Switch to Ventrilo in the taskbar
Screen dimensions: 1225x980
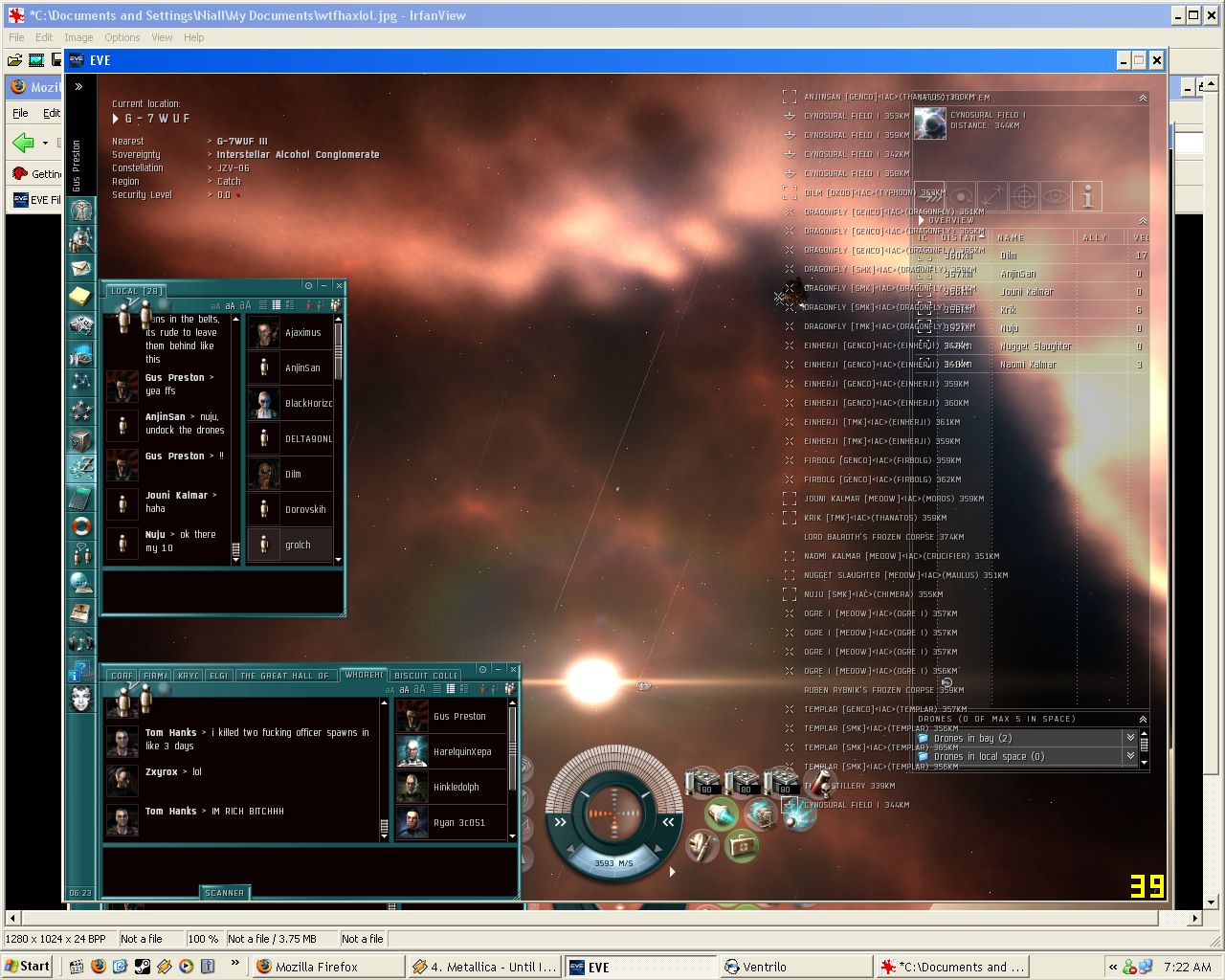(x=795, y=967)
